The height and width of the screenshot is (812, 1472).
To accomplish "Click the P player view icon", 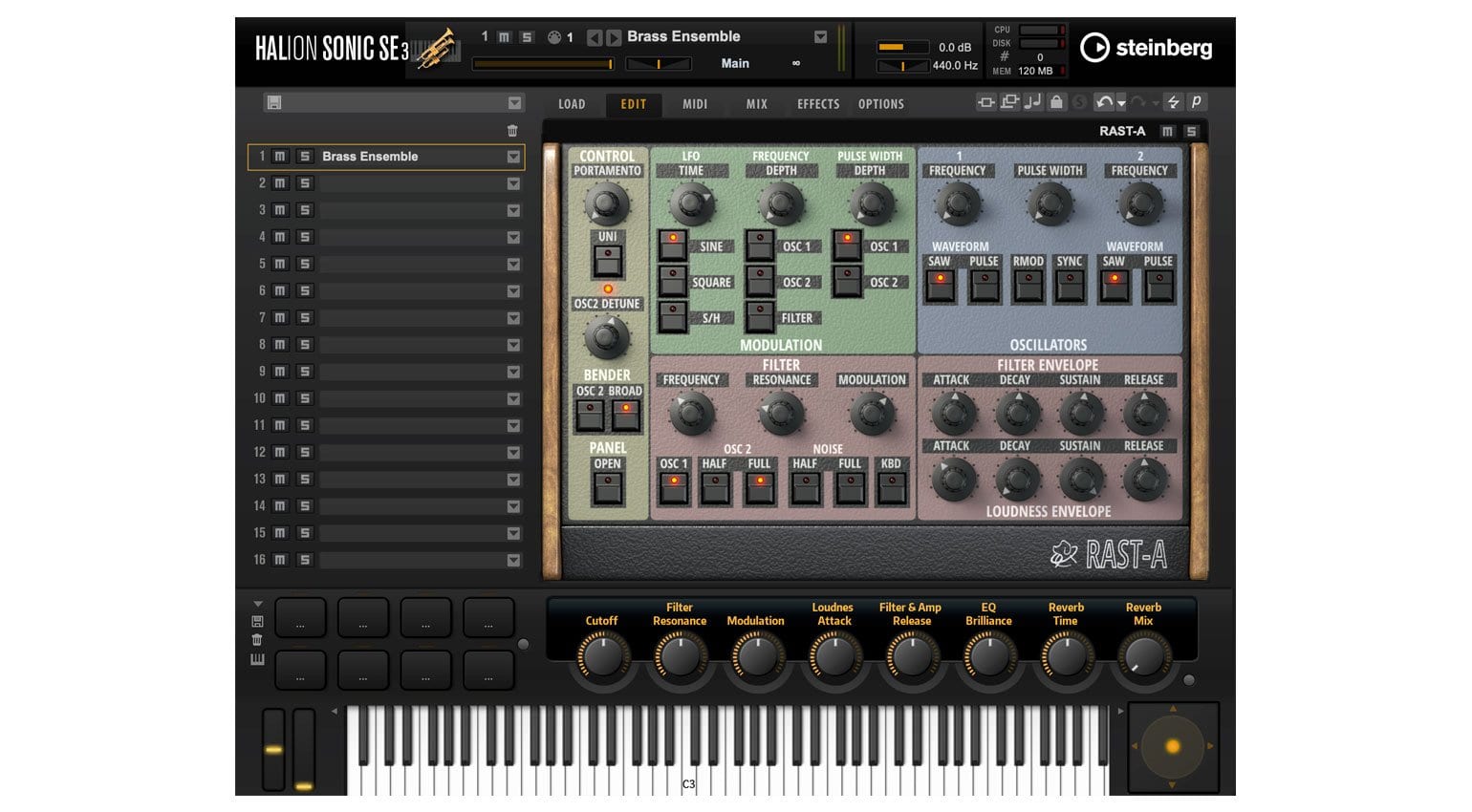I will click(x=1196, y=102).
